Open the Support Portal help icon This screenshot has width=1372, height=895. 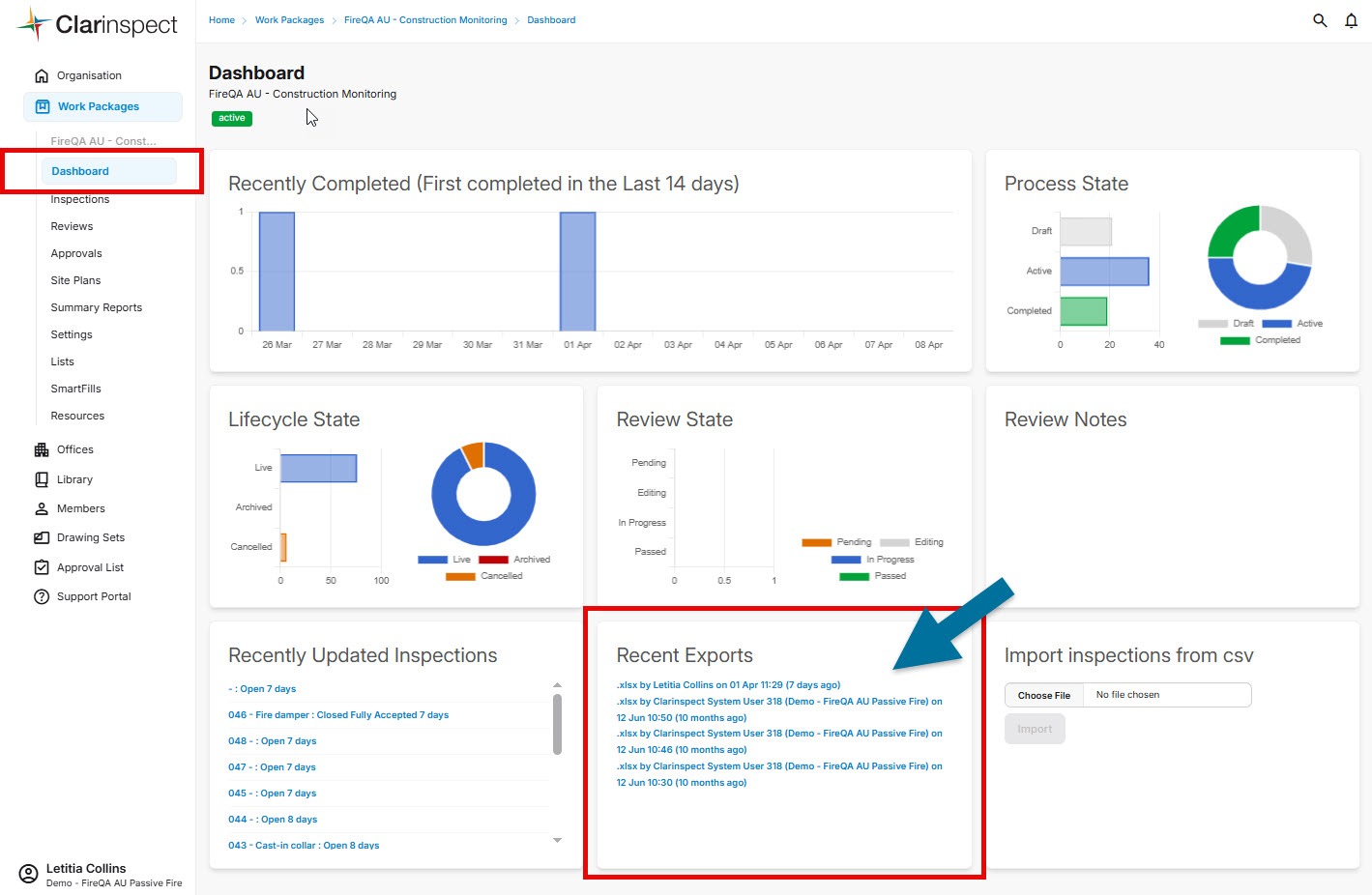point(42,596)
